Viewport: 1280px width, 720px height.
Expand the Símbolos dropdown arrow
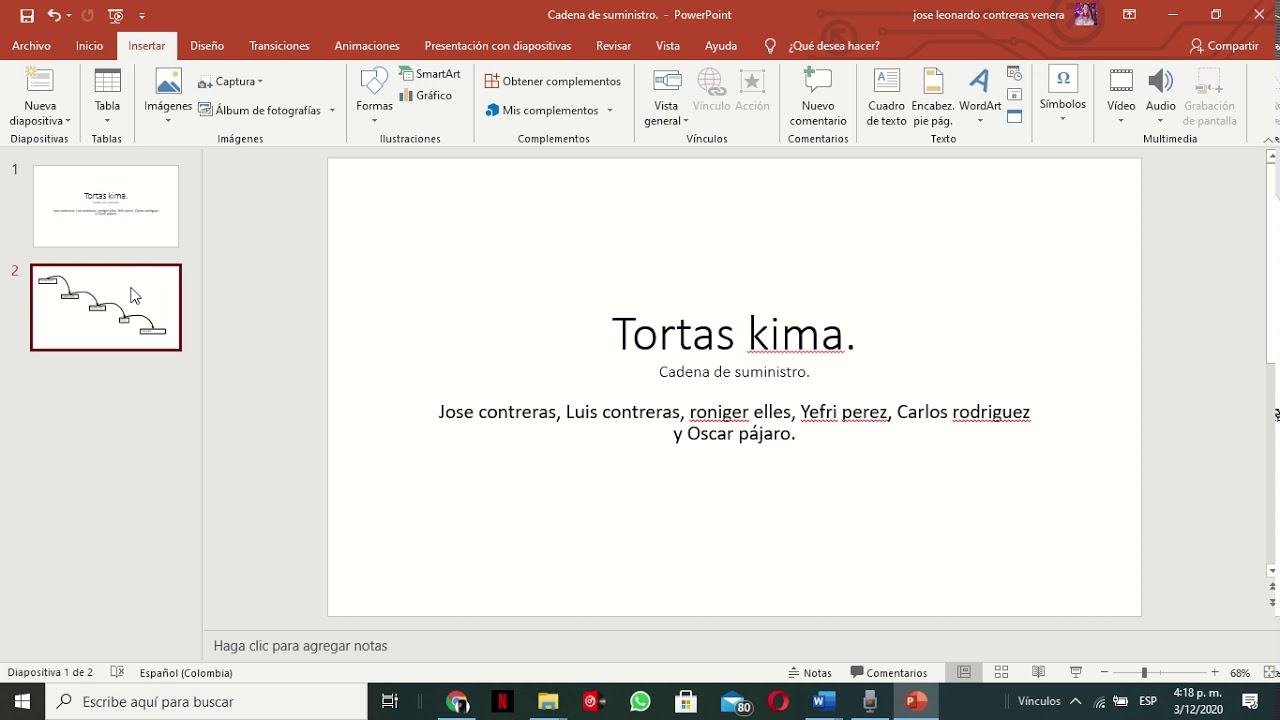(x=1063, y=119)
